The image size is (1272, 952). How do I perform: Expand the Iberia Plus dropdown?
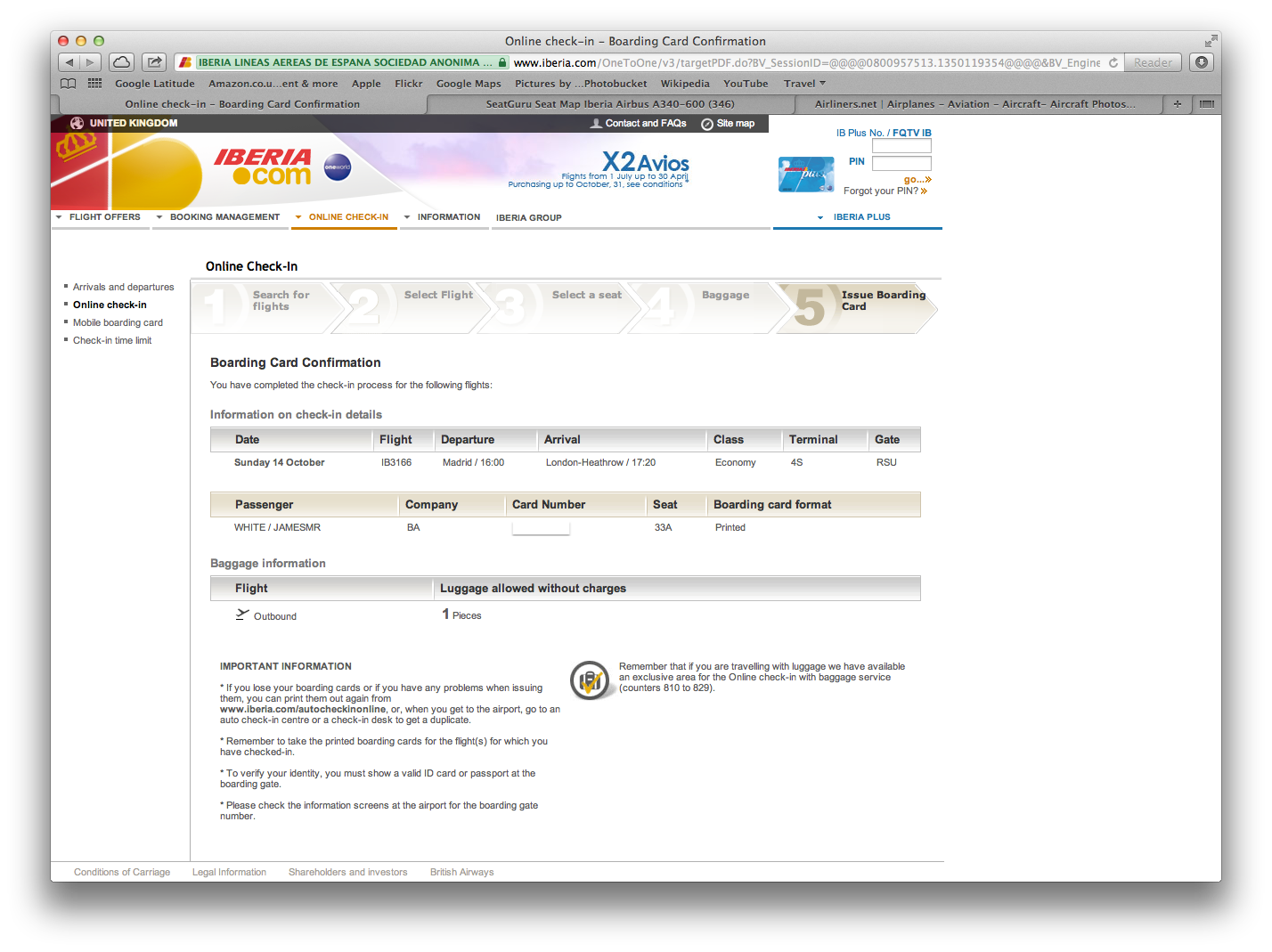pos(854,217)
